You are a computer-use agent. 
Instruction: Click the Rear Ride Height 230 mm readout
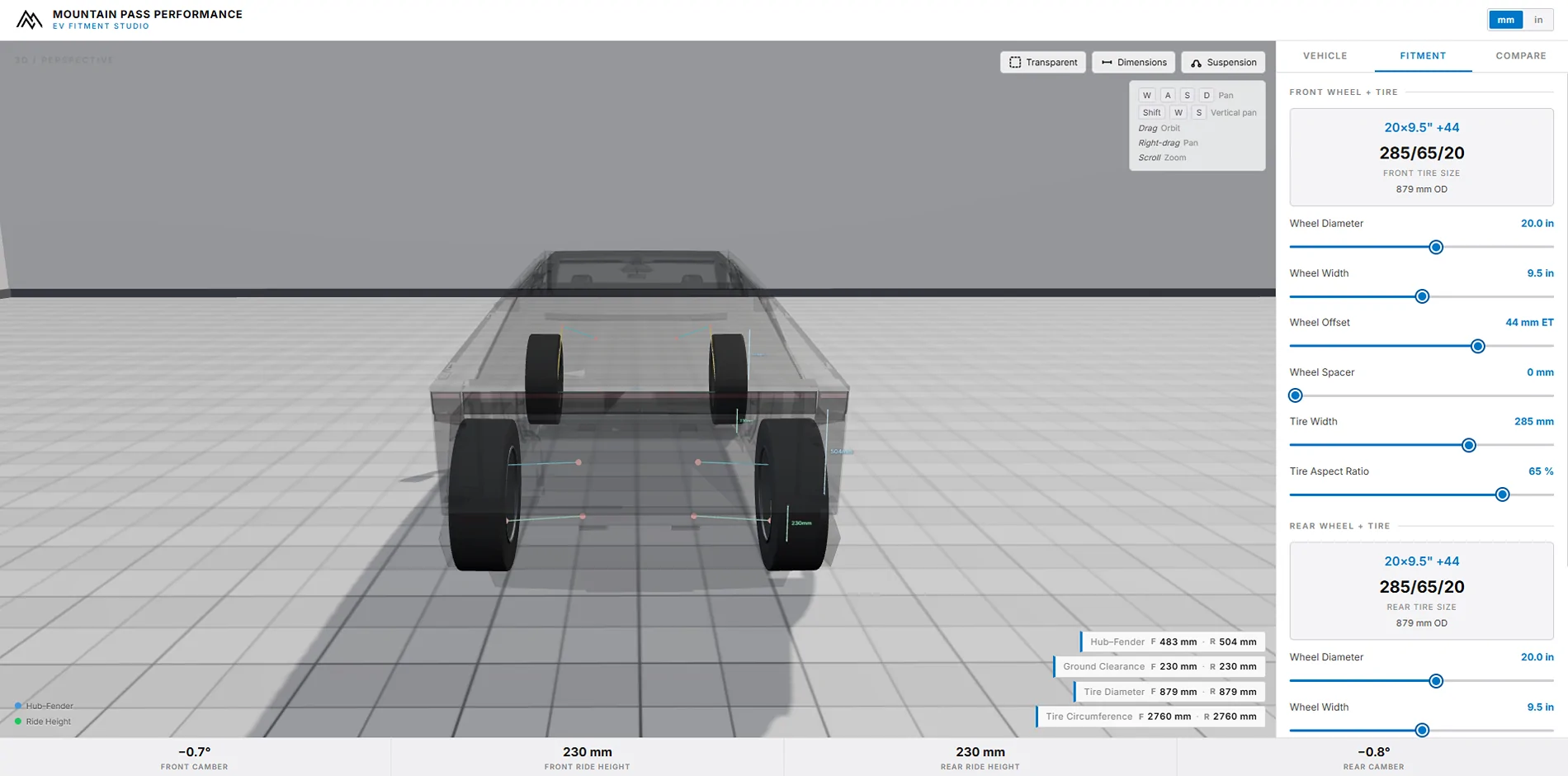coord(980,758)
